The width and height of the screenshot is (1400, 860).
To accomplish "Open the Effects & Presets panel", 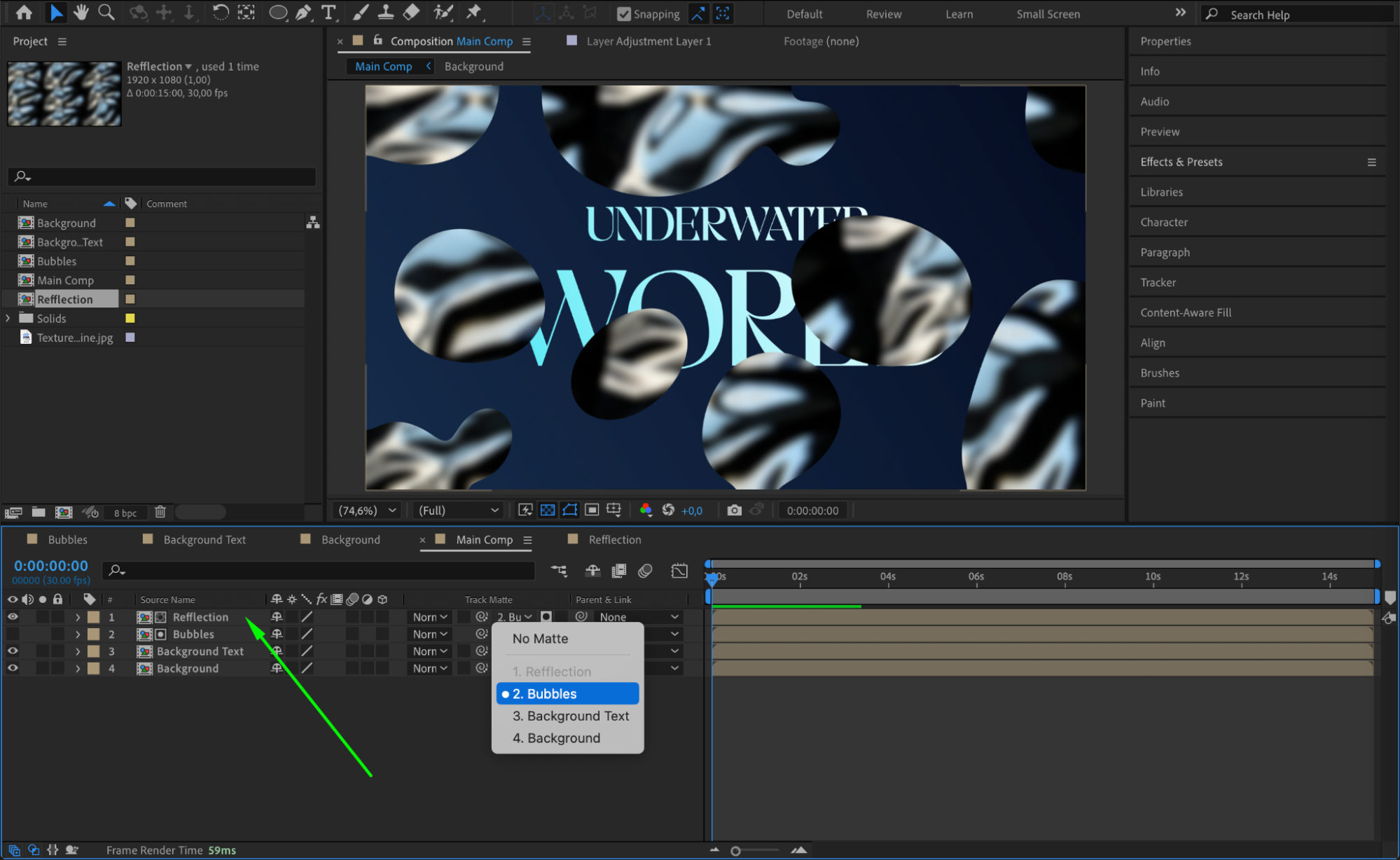I will [1181, 162].
